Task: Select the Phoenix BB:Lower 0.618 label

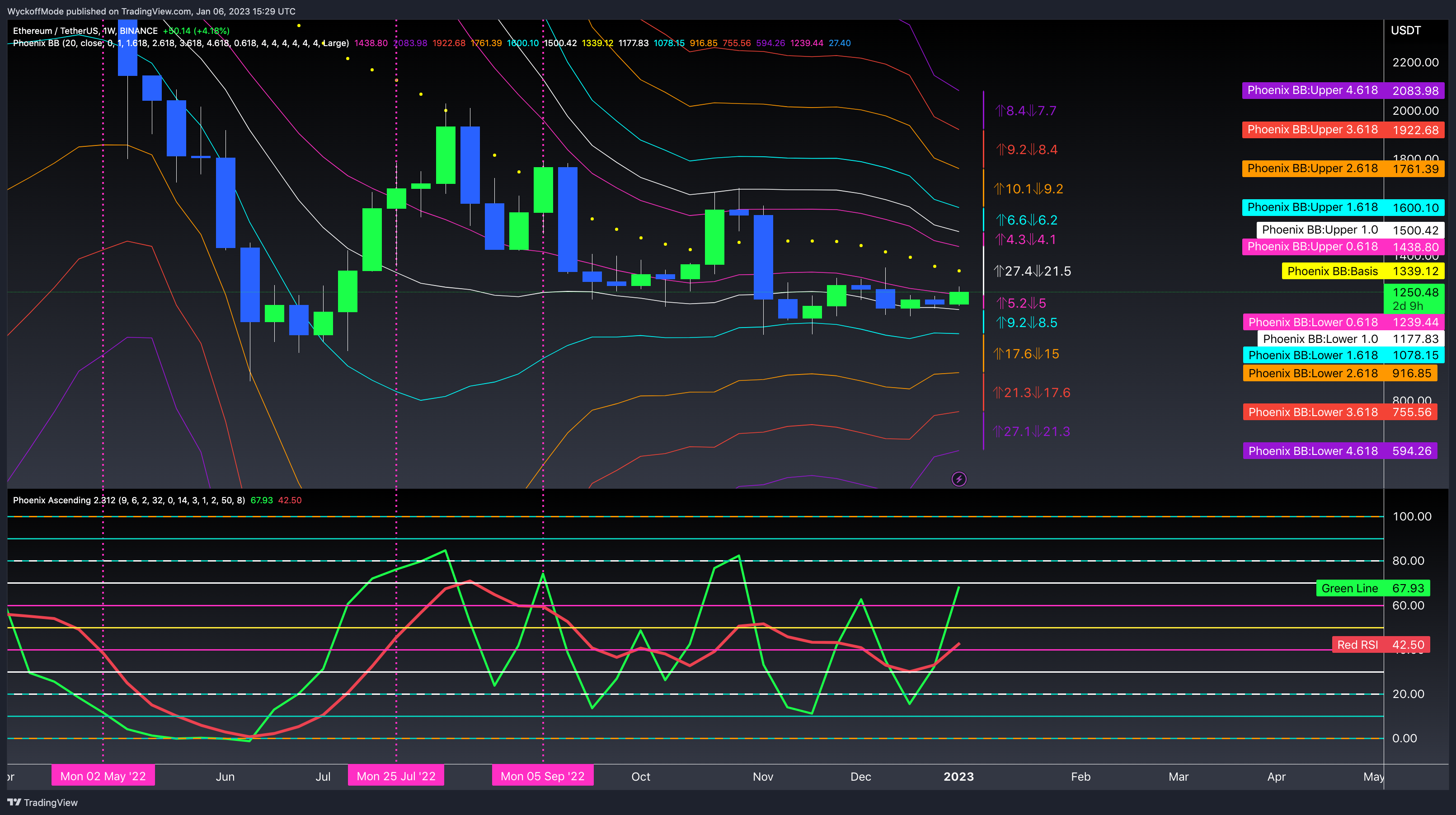Action: pyautogui.click(x=1343, y=322)
